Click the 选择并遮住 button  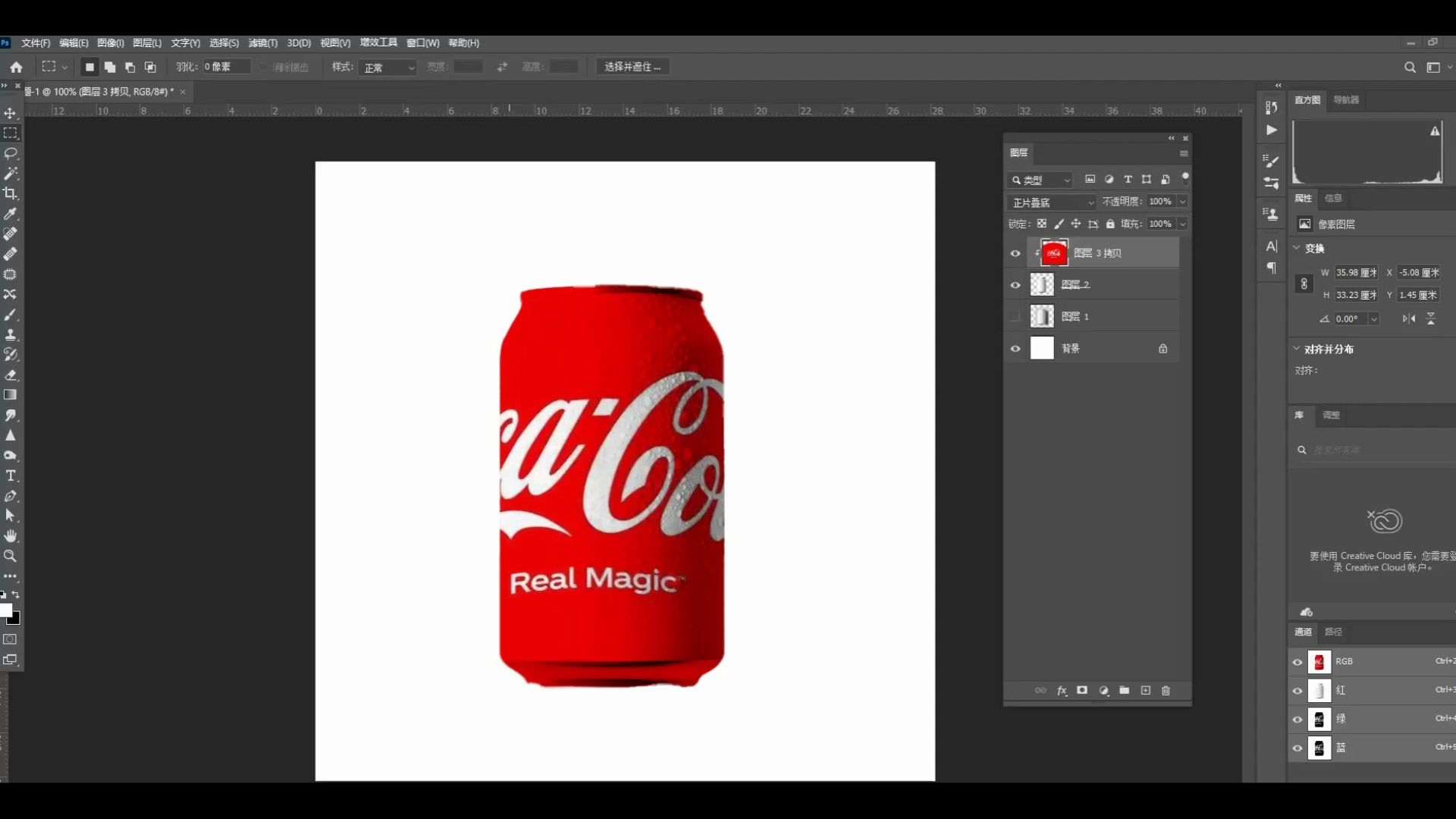[x=632, y=67]
